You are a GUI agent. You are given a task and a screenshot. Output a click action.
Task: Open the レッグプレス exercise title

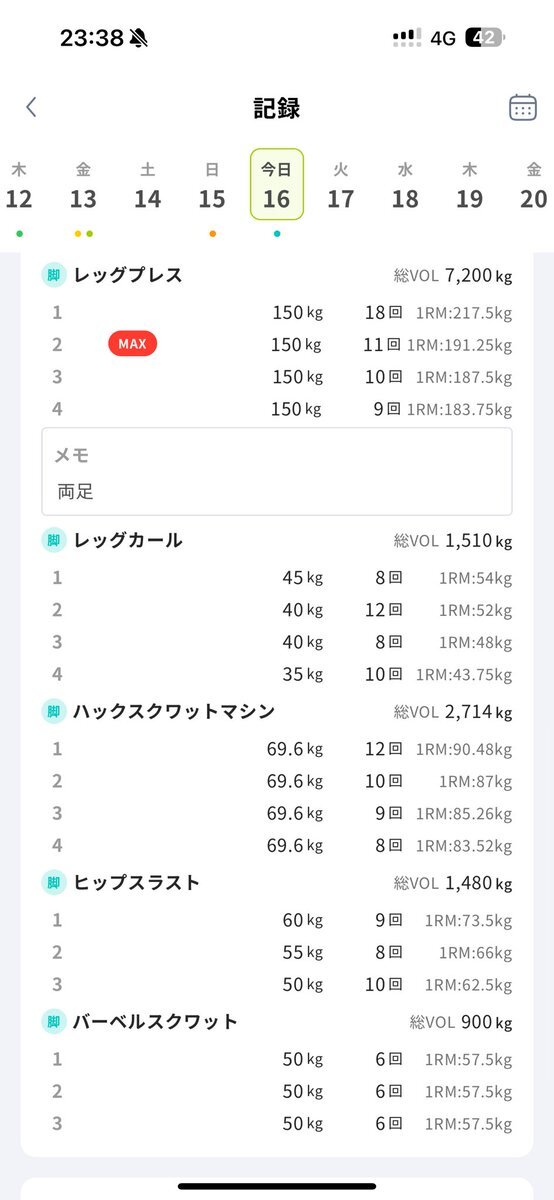point(128,275)
